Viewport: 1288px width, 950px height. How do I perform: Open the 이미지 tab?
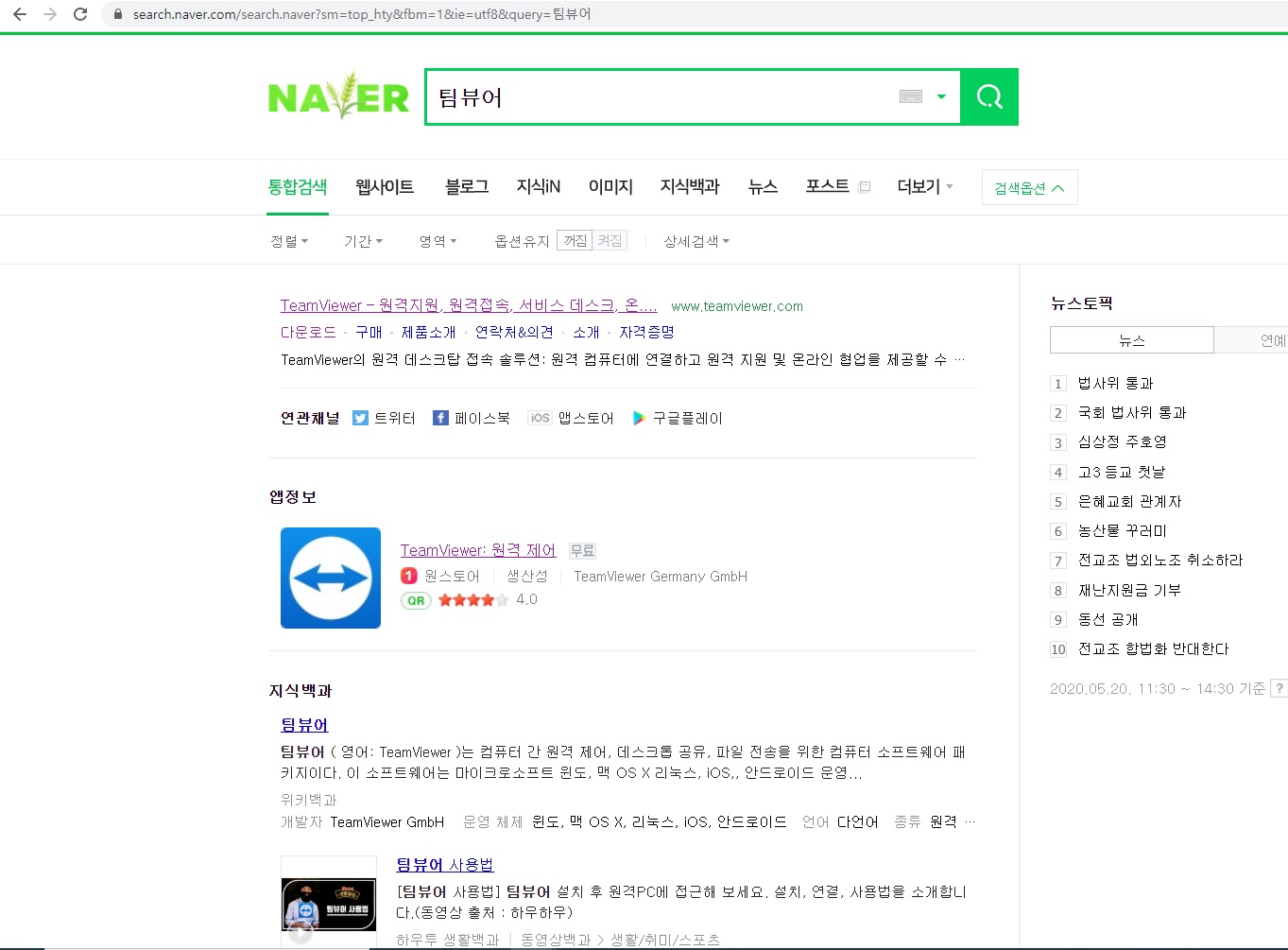click(x=610, y=186)
